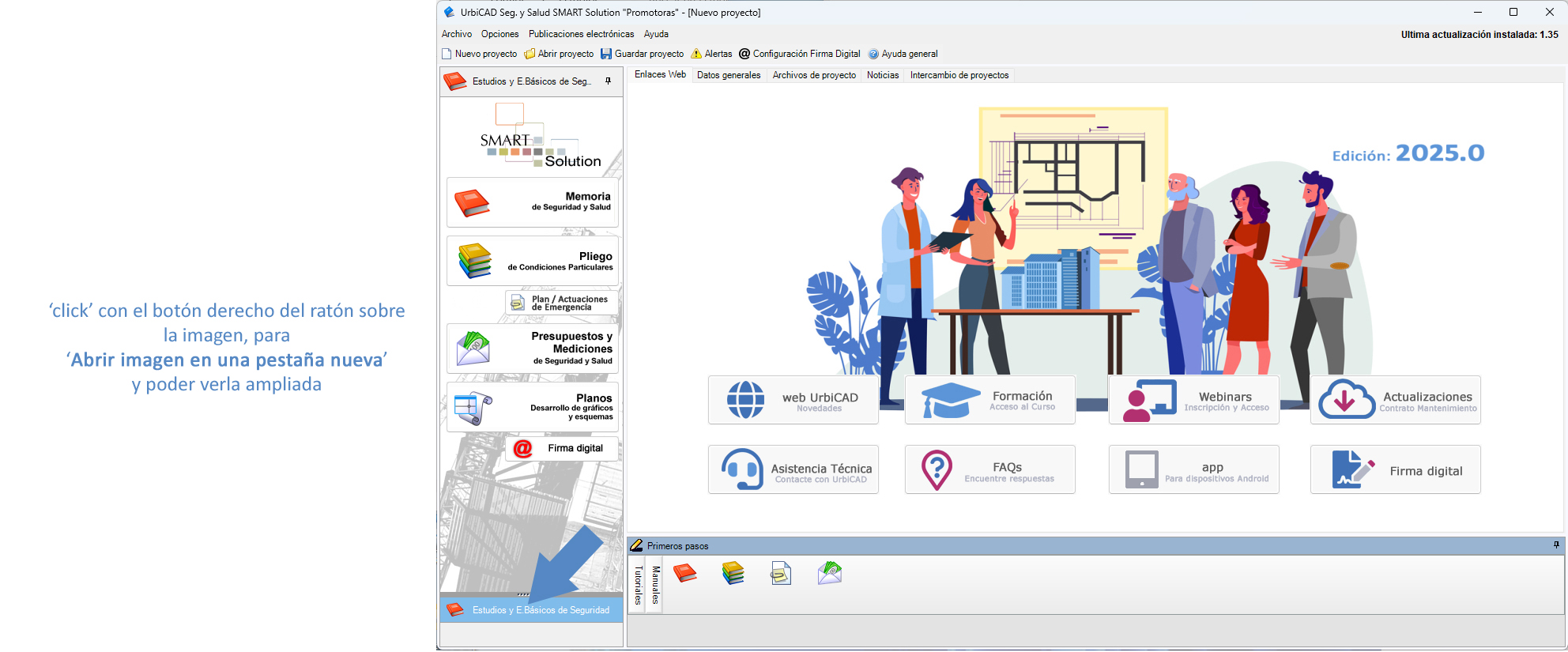Select the Manuales vertical tab
This screenshot has height=652, width=1568.
[x=655, y=586]
